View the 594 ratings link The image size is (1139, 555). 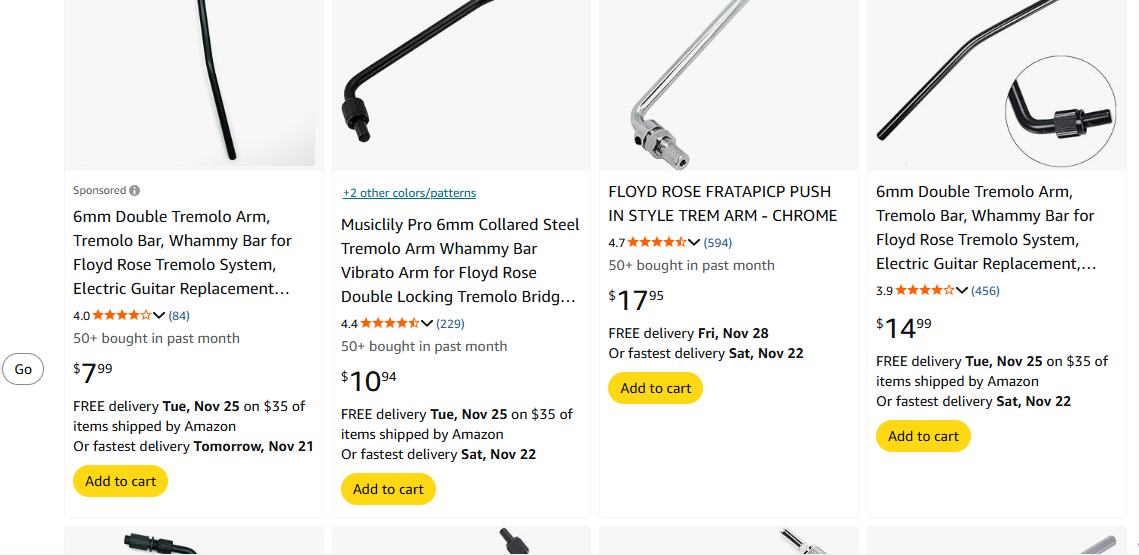pyautogui.click(x=718, y=243)
